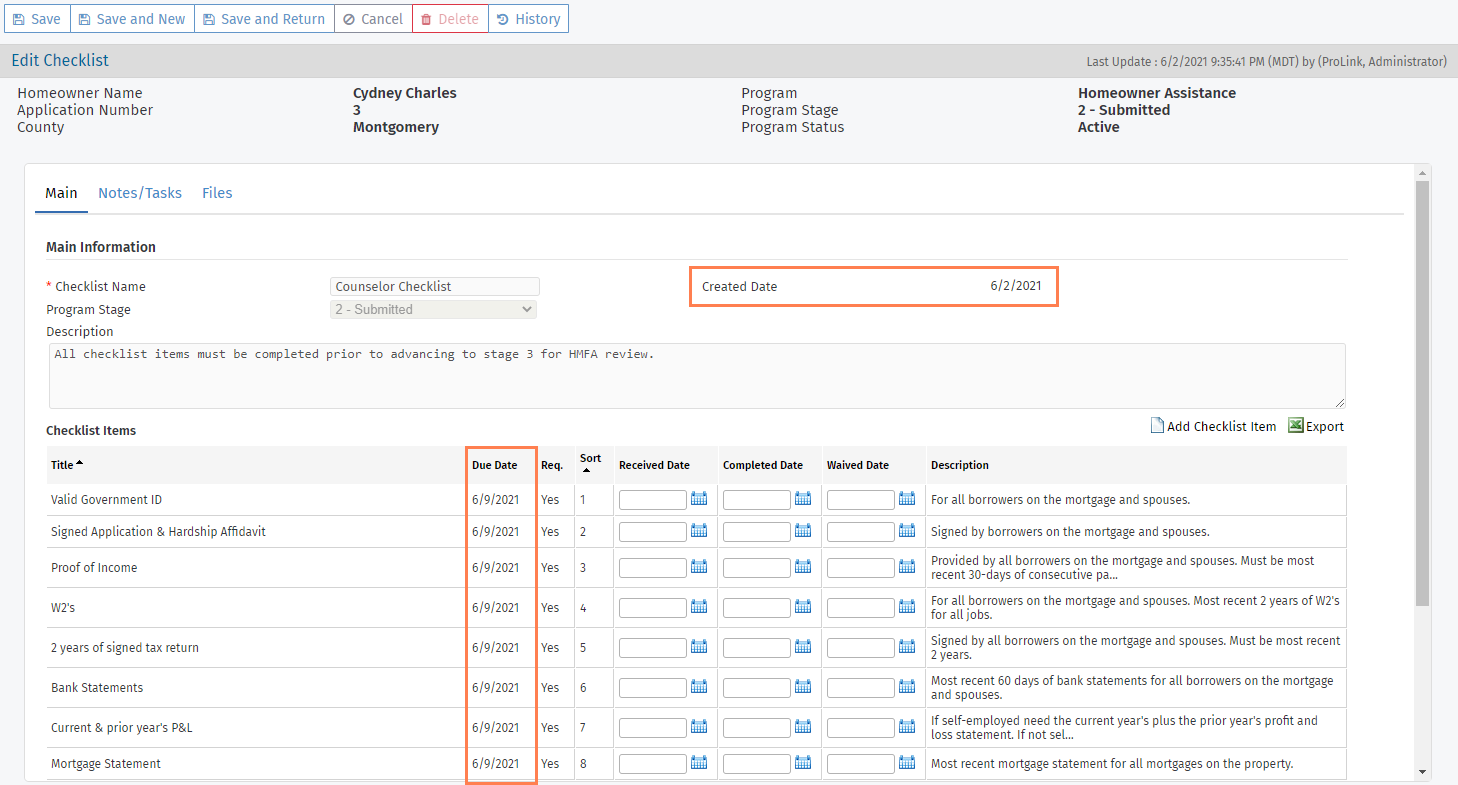
Task: Click the Save and Return button
Action: click(x=264, y=19)
